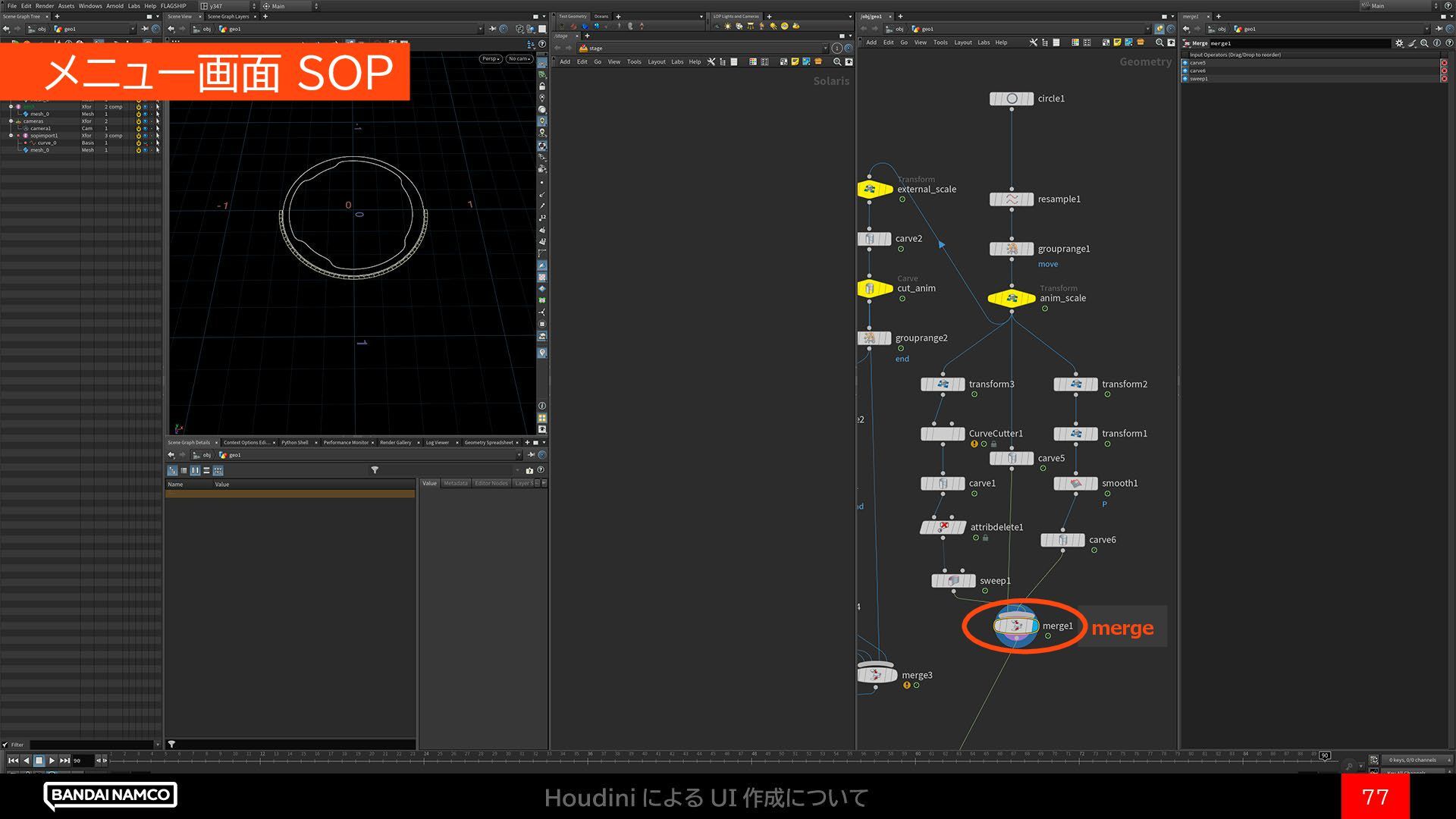Viewport: 1456px width, 819px height.
Task: Remove carve5 from merge input operators
Action: (1444, 63)
